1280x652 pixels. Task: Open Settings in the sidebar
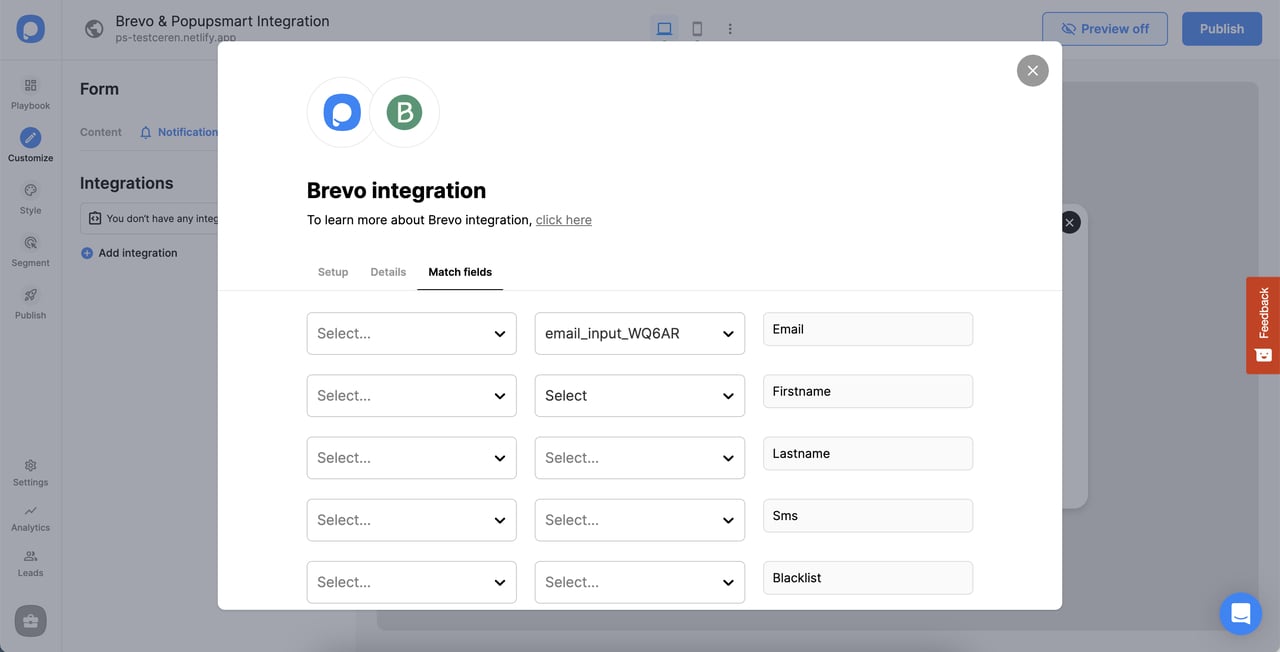[x=30, y=473]
